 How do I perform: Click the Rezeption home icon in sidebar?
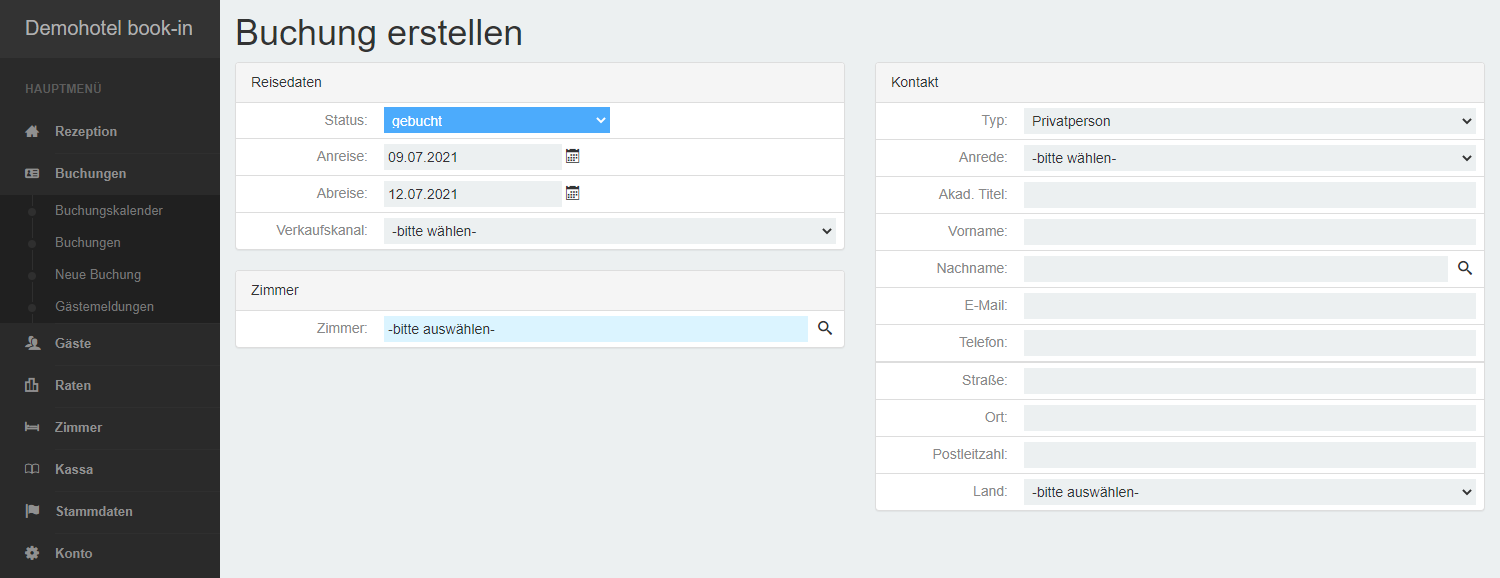pos(32,131)
